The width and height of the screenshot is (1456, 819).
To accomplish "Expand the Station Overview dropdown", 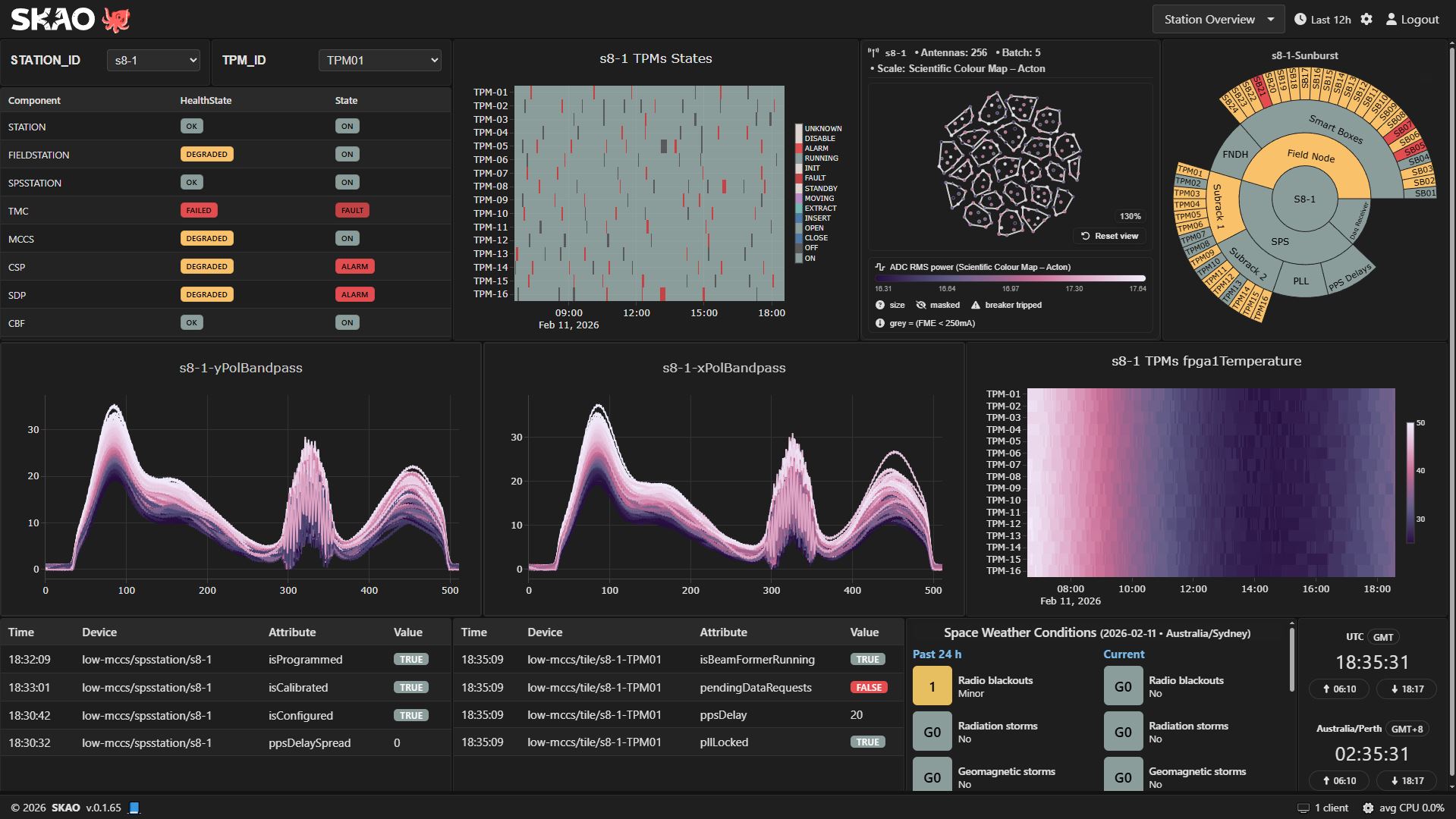I will (1218, 20).
